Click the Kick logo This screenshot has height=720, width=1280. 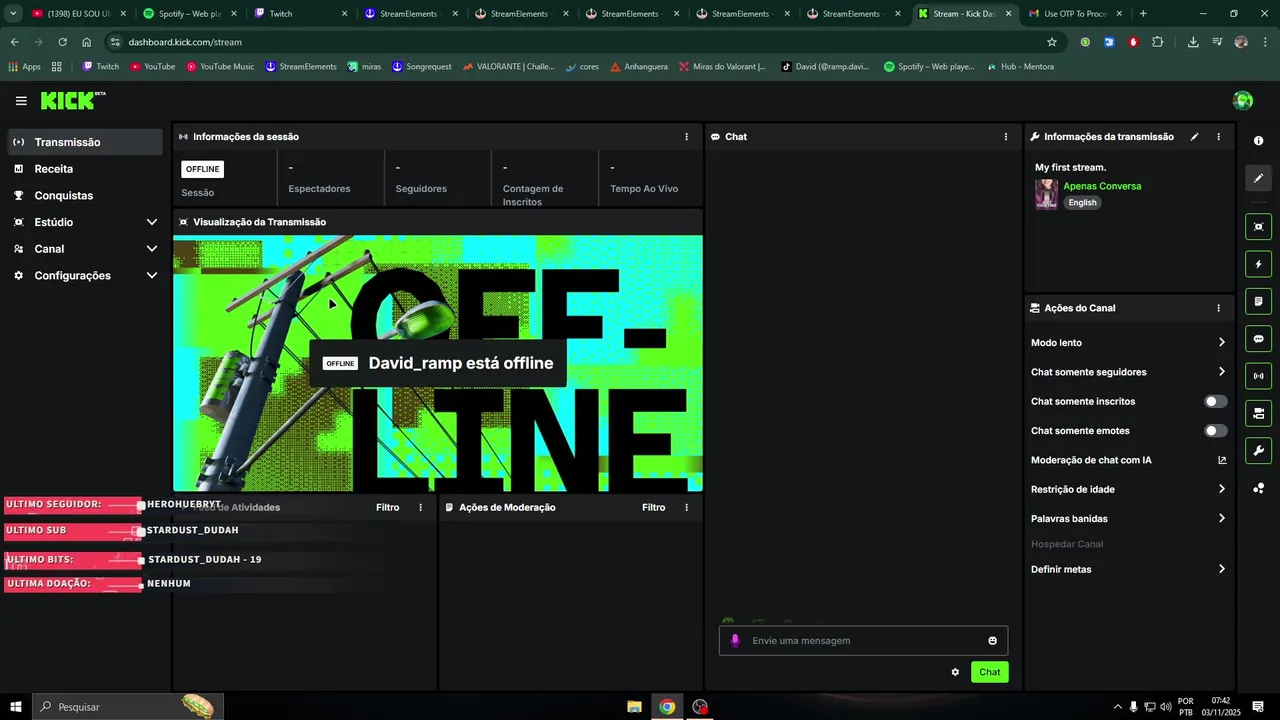tap(73, 100)
